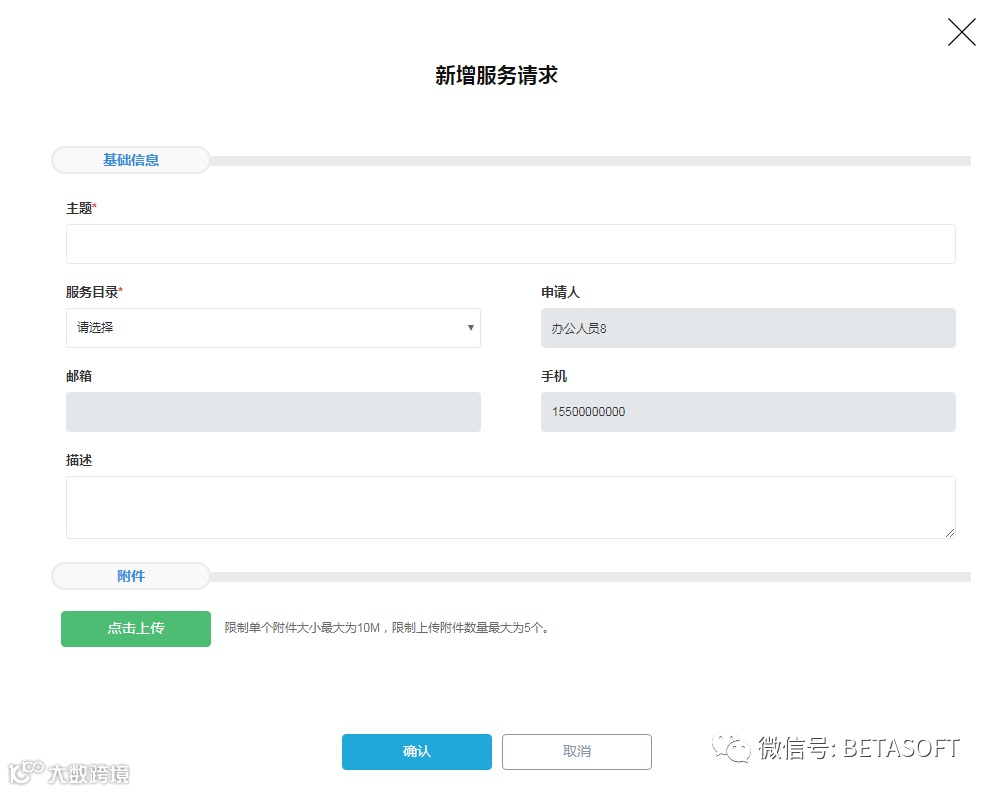Click the attachment limit note text
The width and height of the screenshot is (992, 792).
388,628
